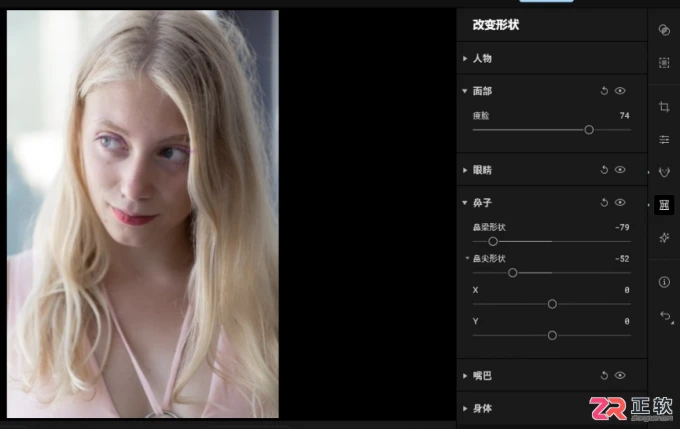Toggle visibility of 鼻子 adjustments
Image resolution: width=680 pixels, height=429 pixels.
click(620, 202)
